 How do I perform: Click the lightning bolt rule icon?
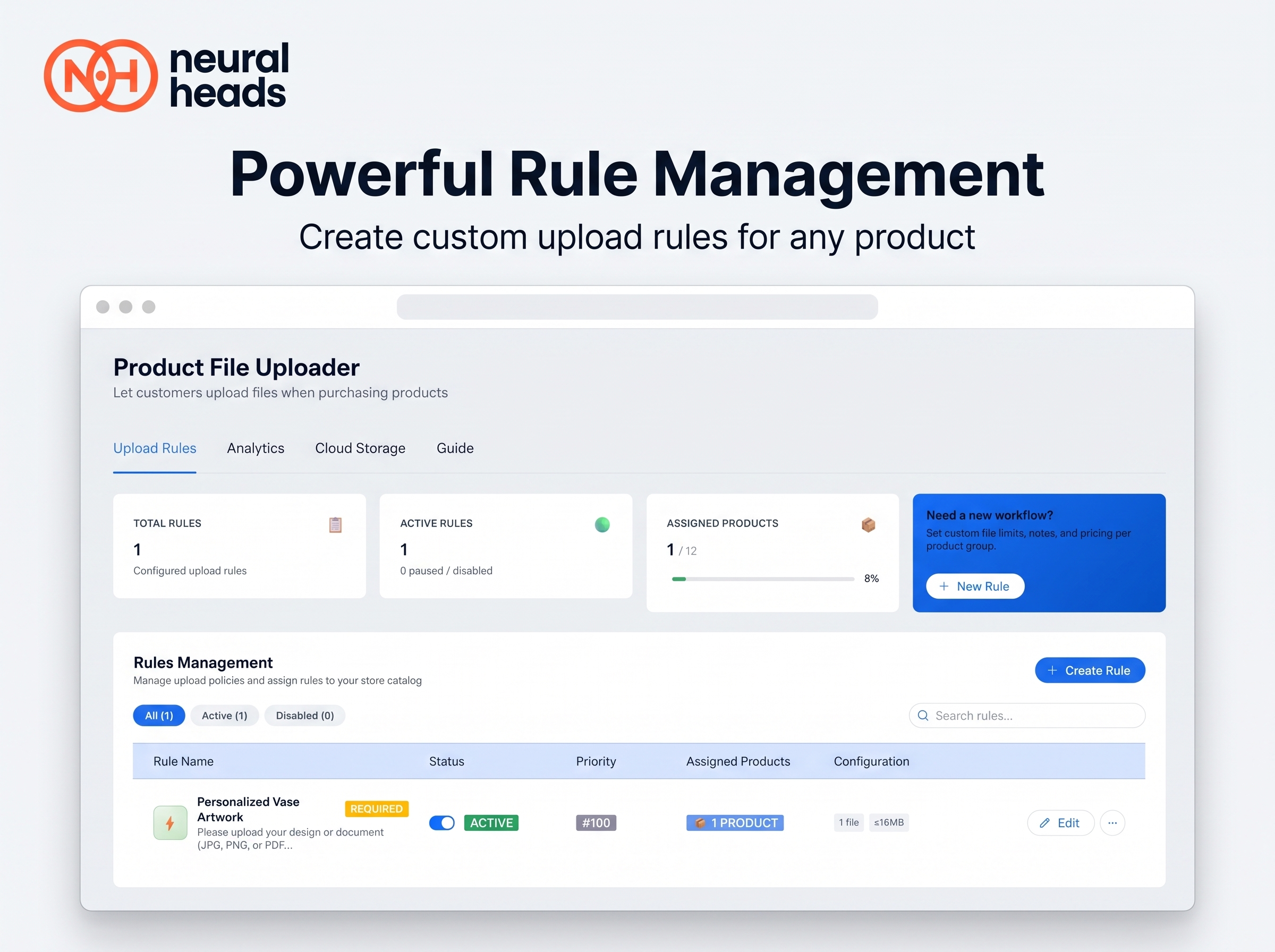[x=170, y=823]
